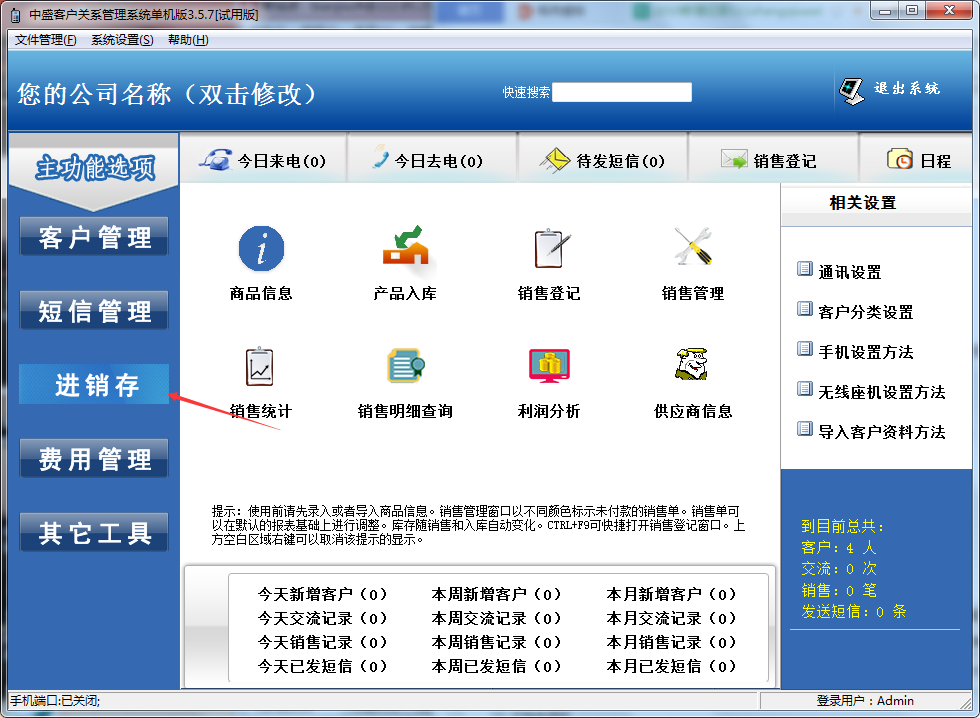Open the 系统设置(S) menu
980x718 pixels.
click(122, 40)
